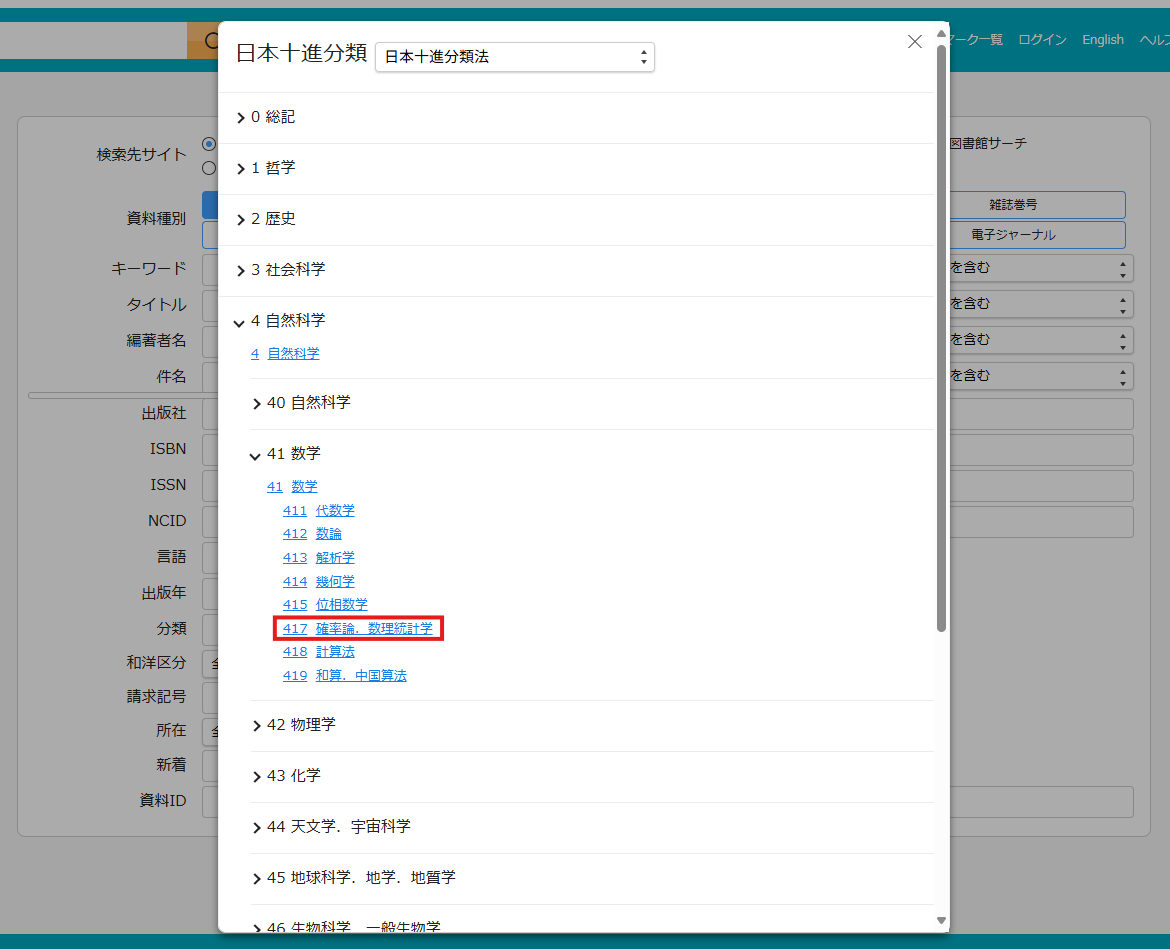Close the 日本十進分類 dialog
This screenshot has width=1170, height=949.
tap(914, 41)
